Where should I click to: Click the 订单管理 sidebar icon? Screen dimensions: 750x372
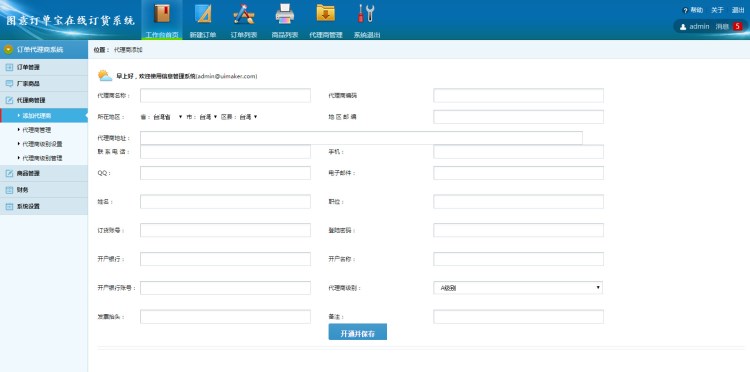[x=9, y=67]
